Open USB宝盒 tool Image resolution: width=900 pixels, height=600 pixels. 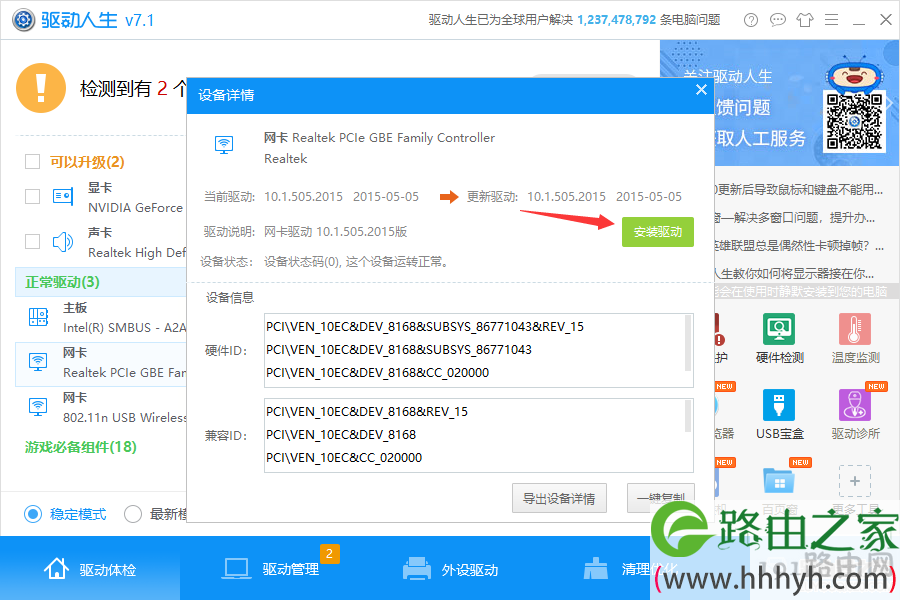779,415
